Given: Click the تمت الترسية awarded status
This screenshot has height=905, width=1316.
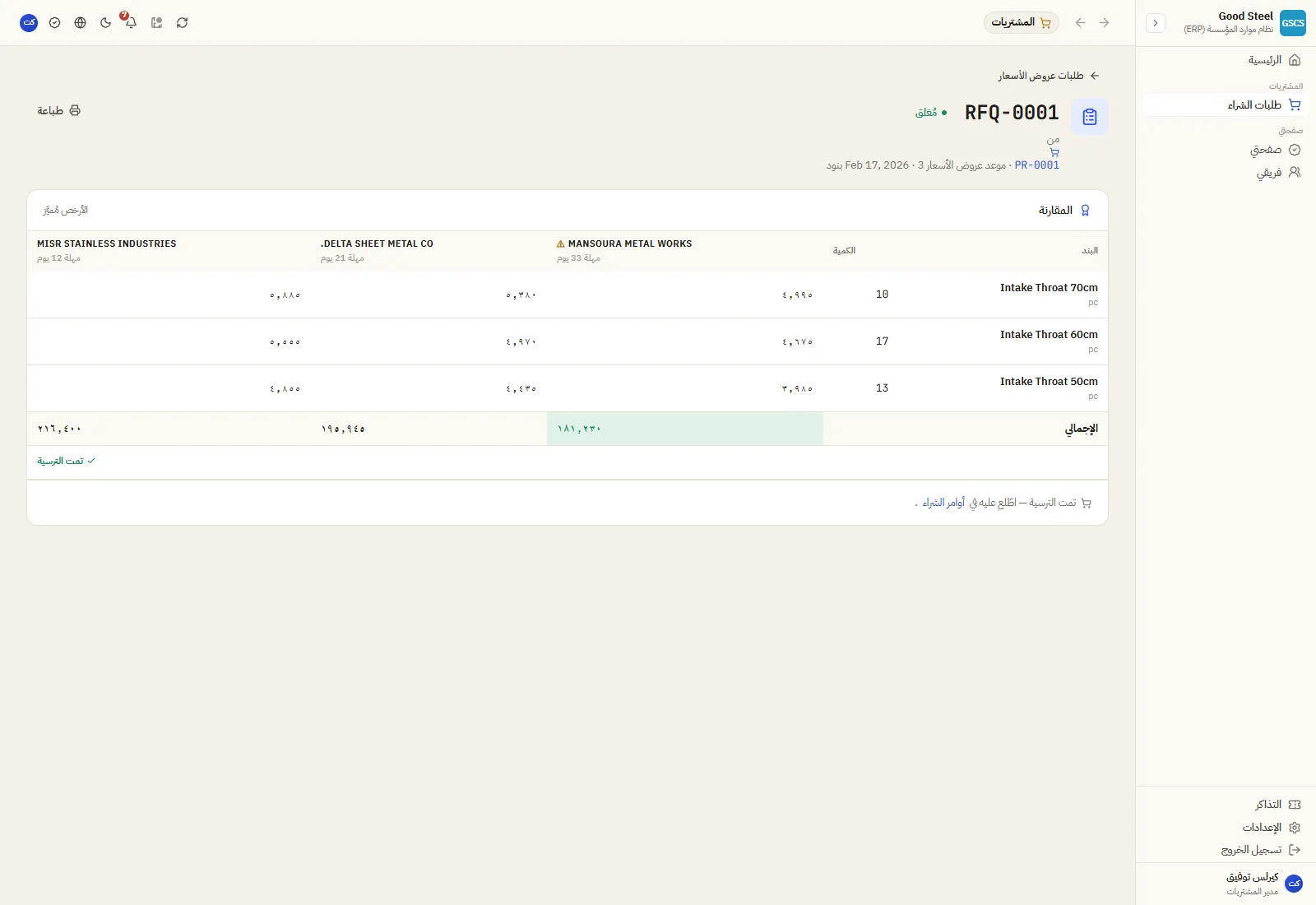Looking at the screenshot, I should 66,461.
